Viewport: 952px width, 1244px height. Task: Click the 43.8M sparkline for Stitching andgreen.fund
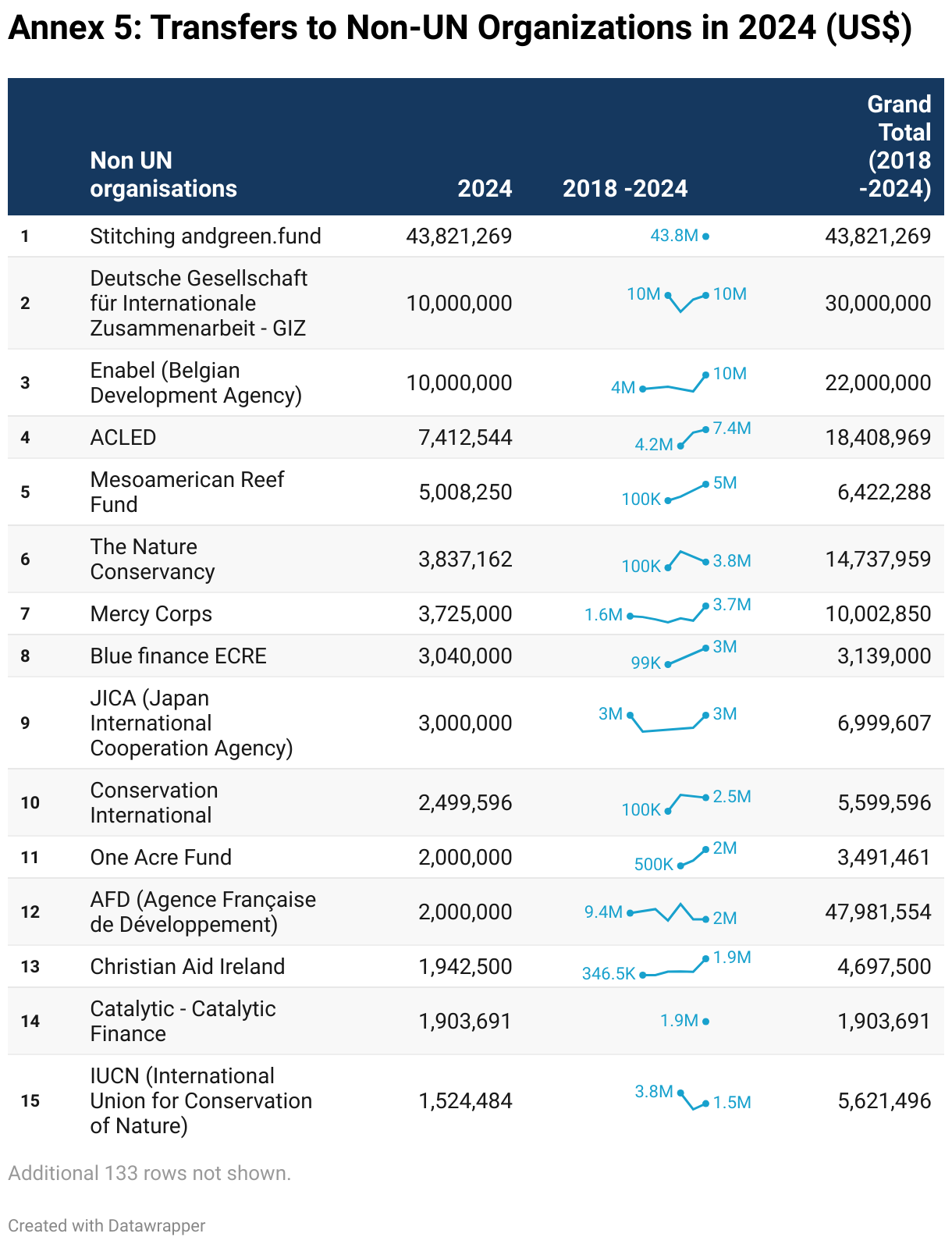(x=680, y=236)
